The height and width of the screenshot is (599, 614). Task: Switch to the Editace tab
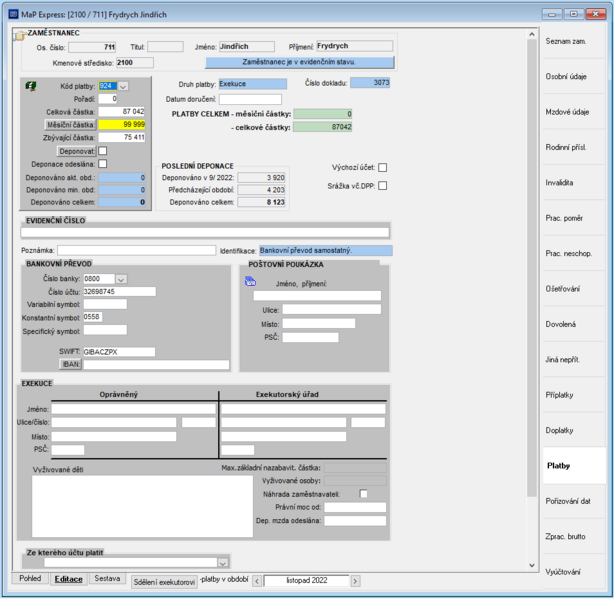pos(69,579)
